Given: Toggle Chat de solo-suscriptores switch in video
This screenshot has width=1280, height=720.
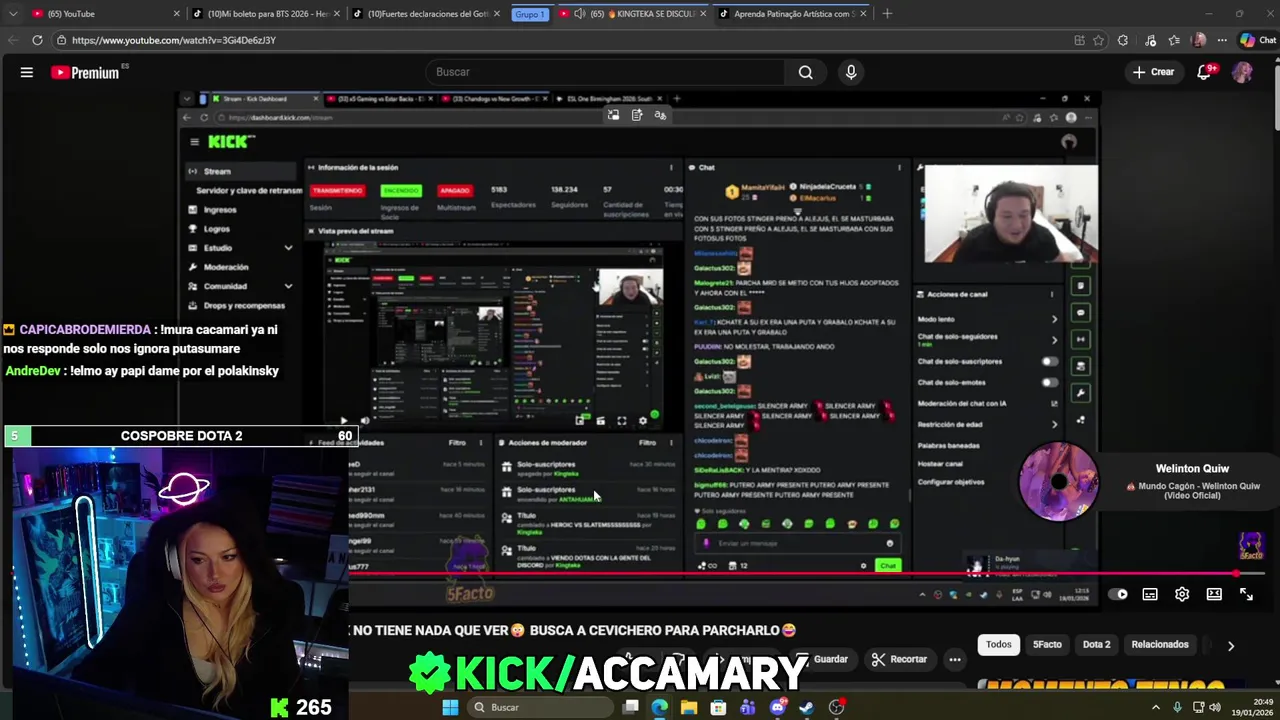Looking at the screenshot, I should click(1049, 361).
